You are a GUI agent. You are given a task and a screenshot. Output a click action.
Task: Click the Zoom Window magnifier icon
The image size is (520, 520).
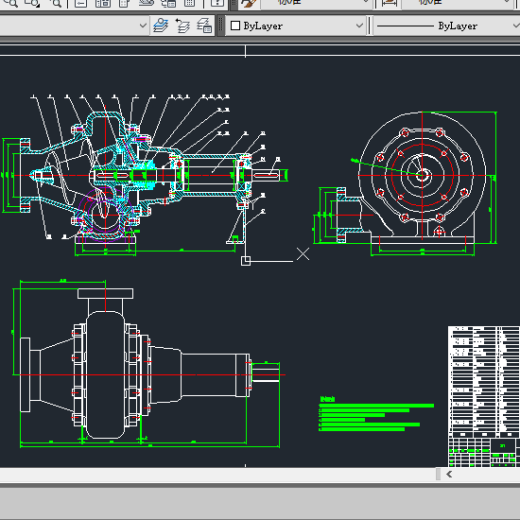click(32, 3)
